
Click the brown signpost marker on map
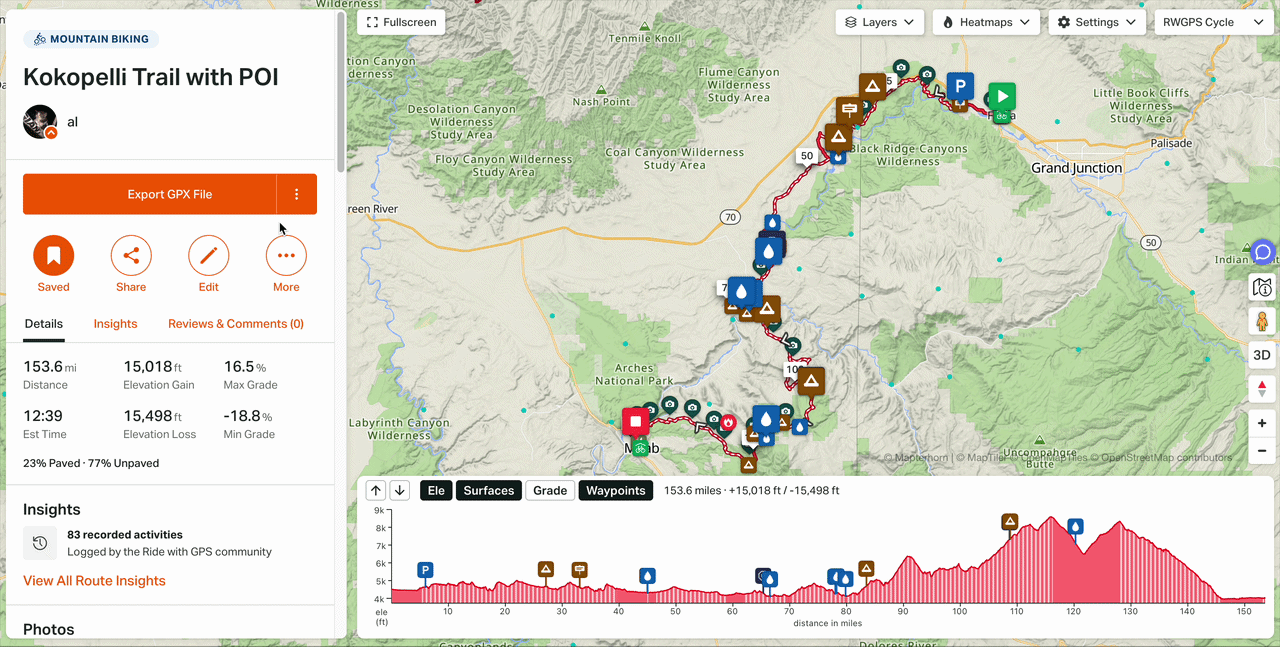coord(850,108)
